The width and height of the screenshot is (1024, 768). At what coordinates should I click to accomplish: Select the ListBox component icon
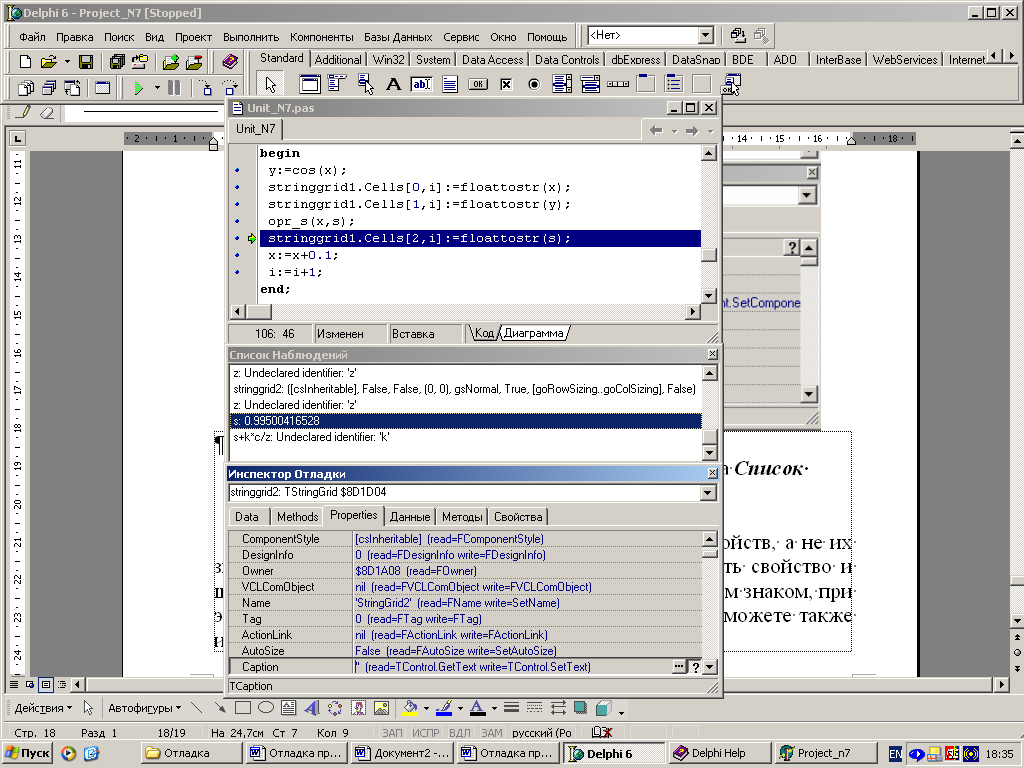(562, 84)
